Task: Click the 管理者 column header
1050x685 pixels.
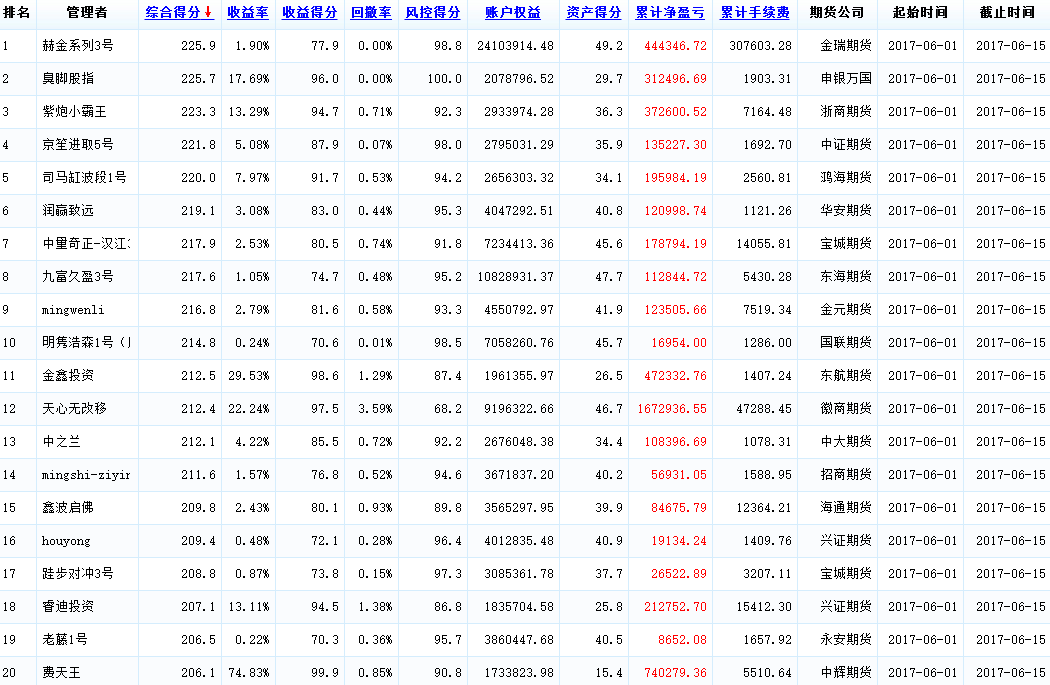Action: point(87,13)
